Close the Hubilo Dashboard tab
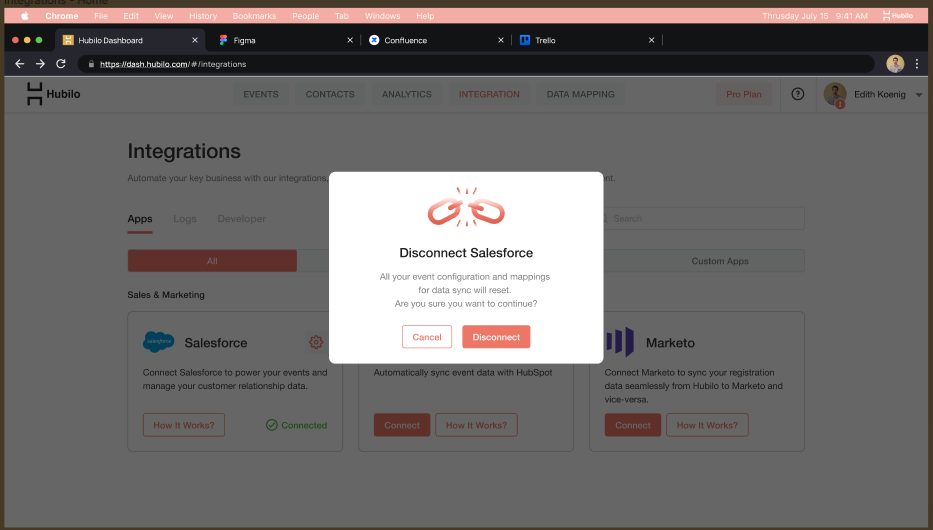 click(195, 40)
